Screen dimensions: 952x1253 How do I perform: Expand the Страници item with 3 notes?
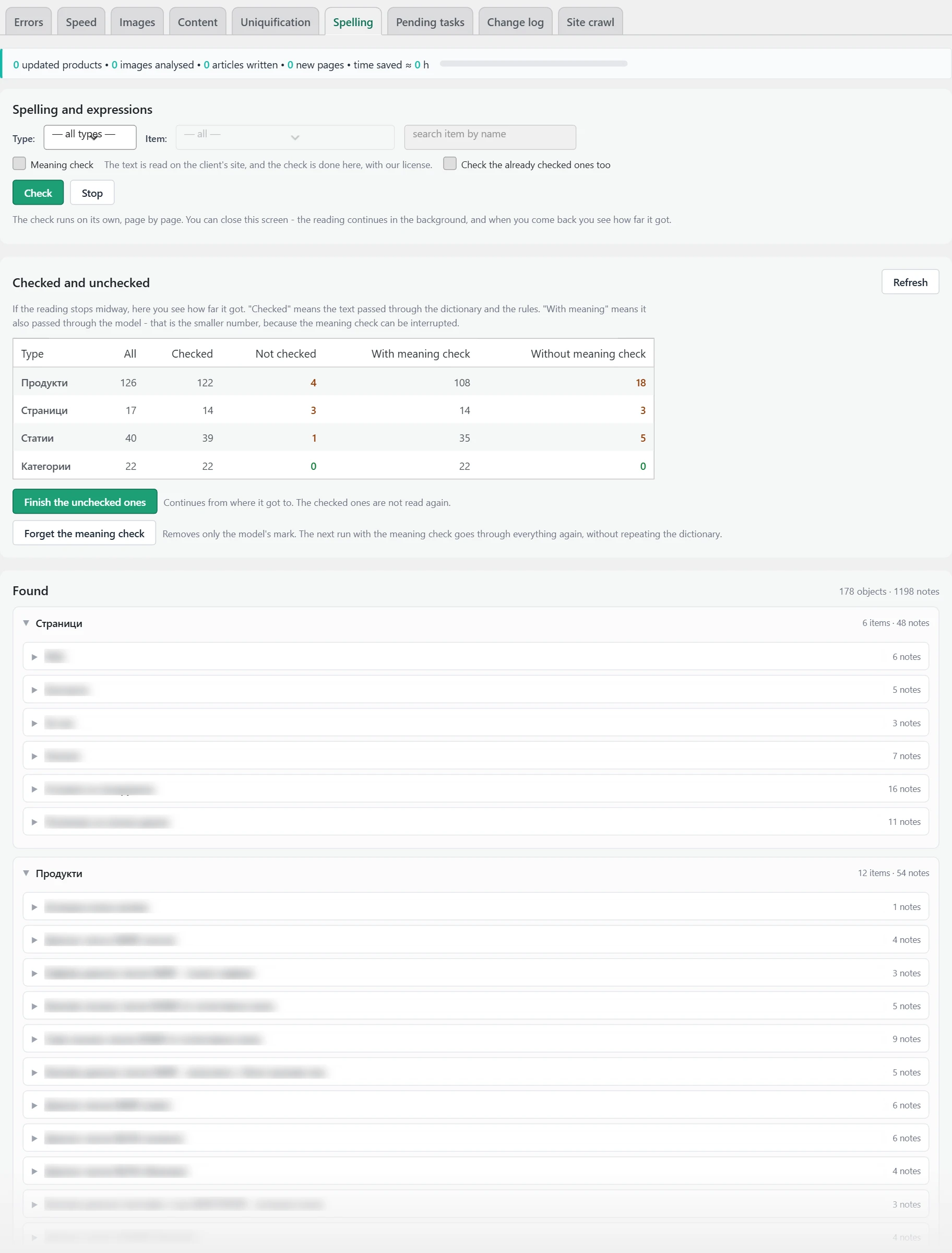pos(475,723)
